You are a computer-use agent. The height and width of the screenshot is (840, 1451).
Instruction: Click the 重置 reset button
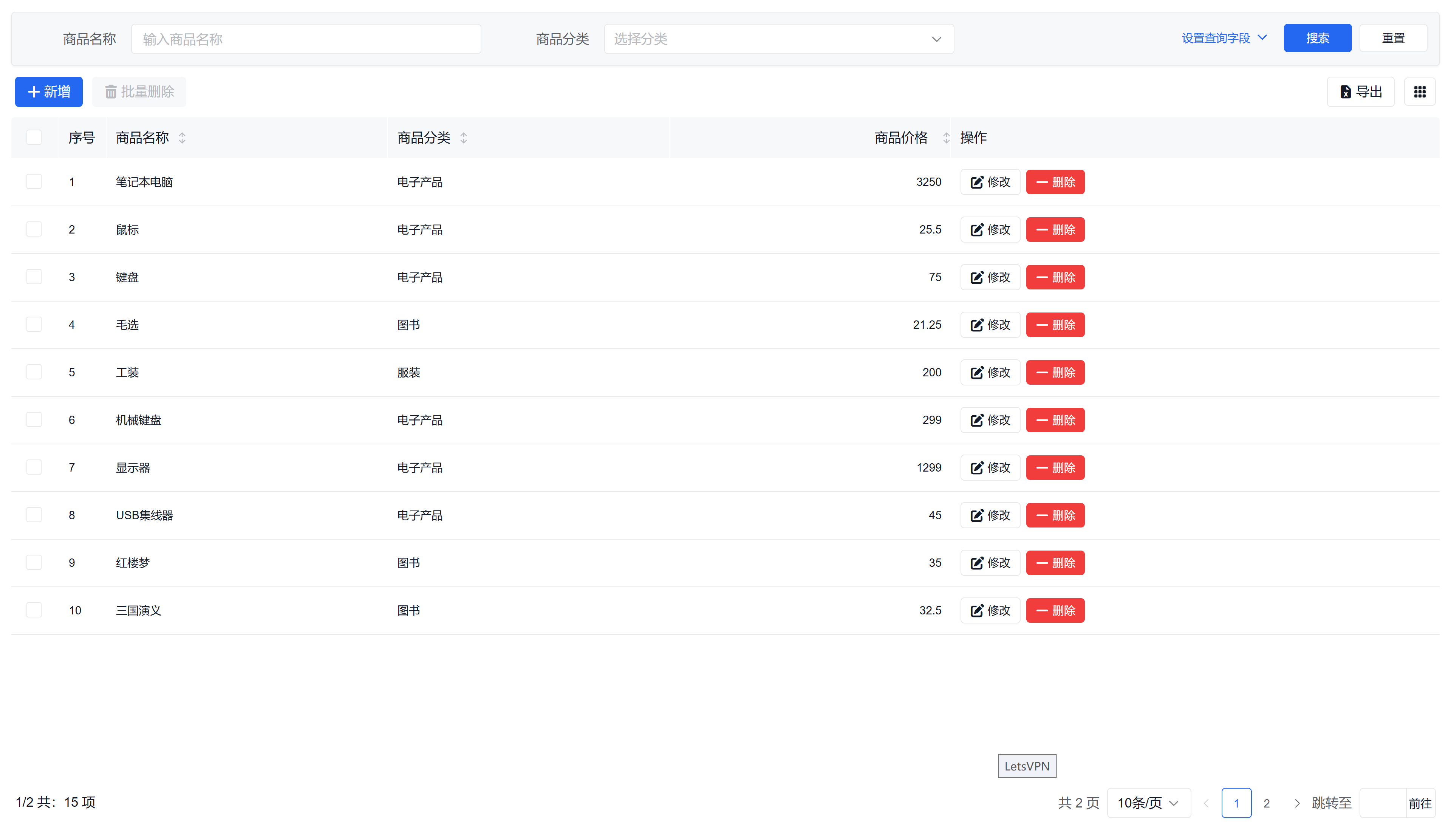pos(1393,38)
